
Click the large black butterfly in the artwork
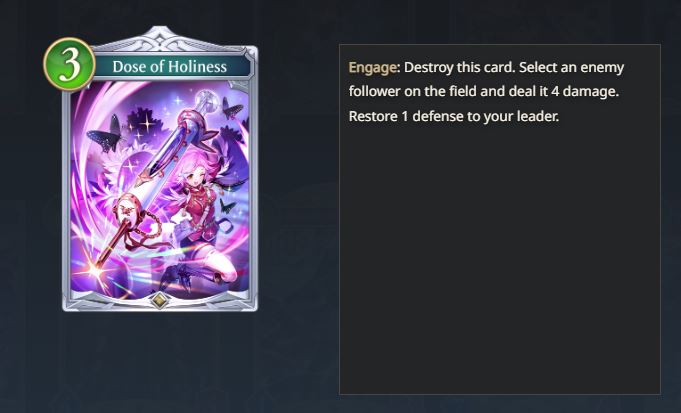click(x=106, y=135)
